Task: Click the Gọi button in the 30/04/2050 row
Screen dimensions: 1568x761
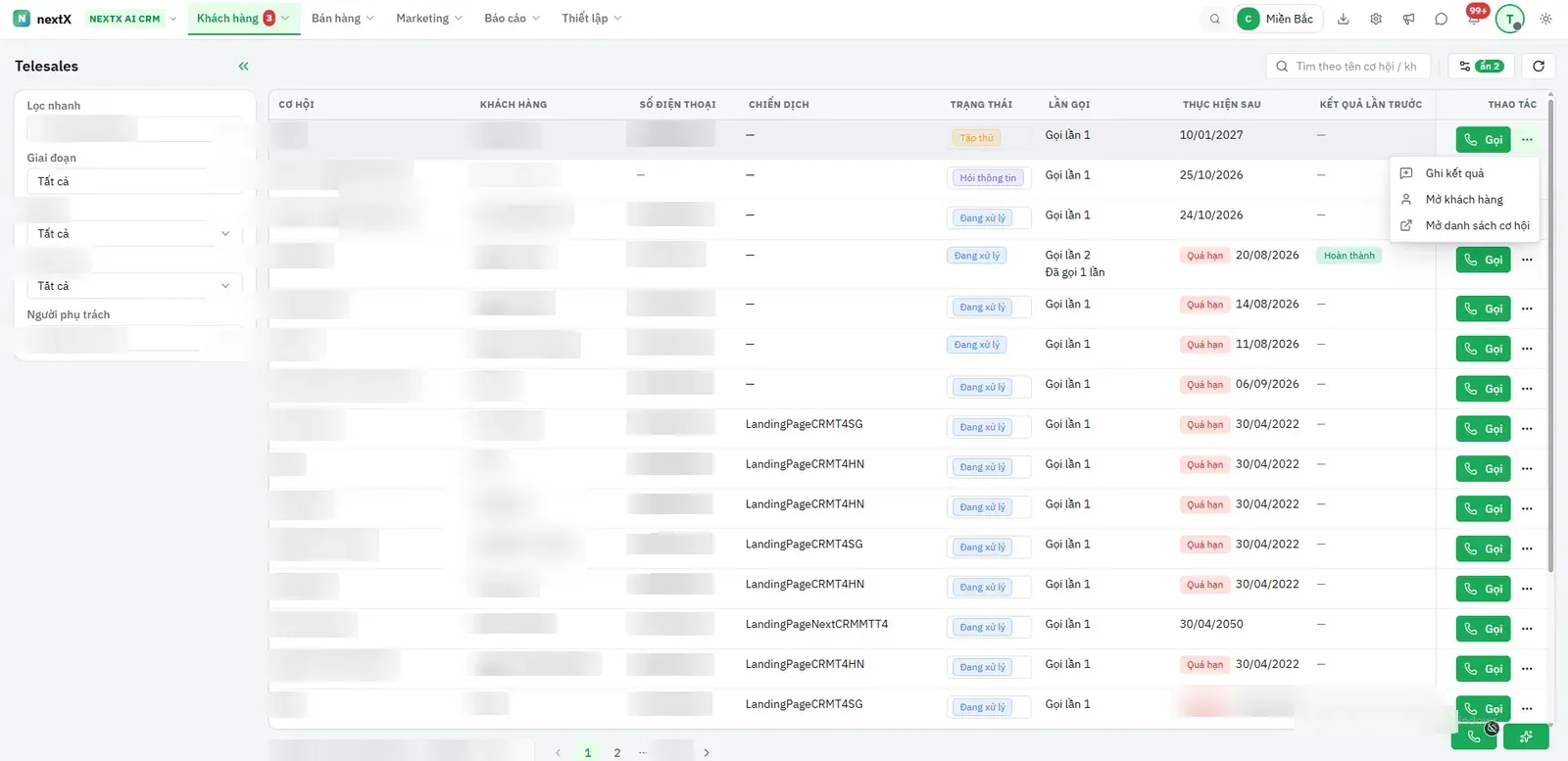Action: pyautogui.click(x=1483, y=629)
